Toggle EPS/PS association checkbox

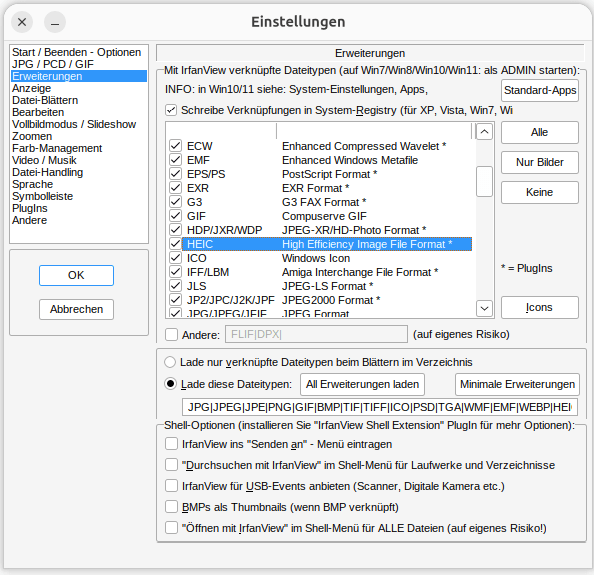175,174
